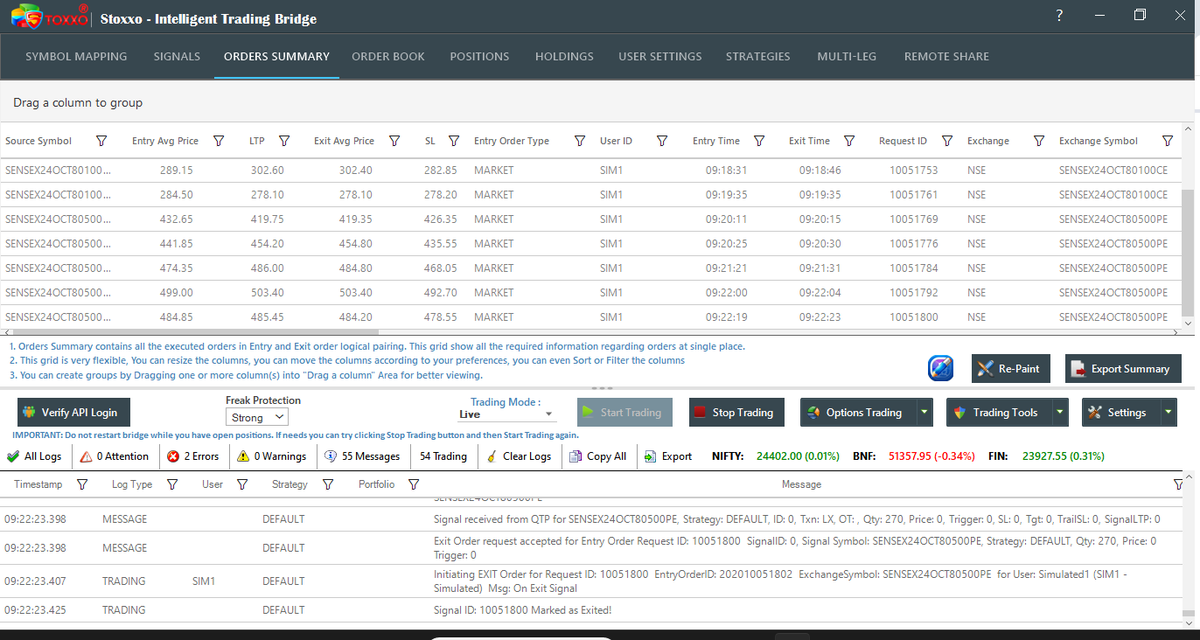Sort by the Message column header
Screen dimensions: 1200x640
point(801,484)
